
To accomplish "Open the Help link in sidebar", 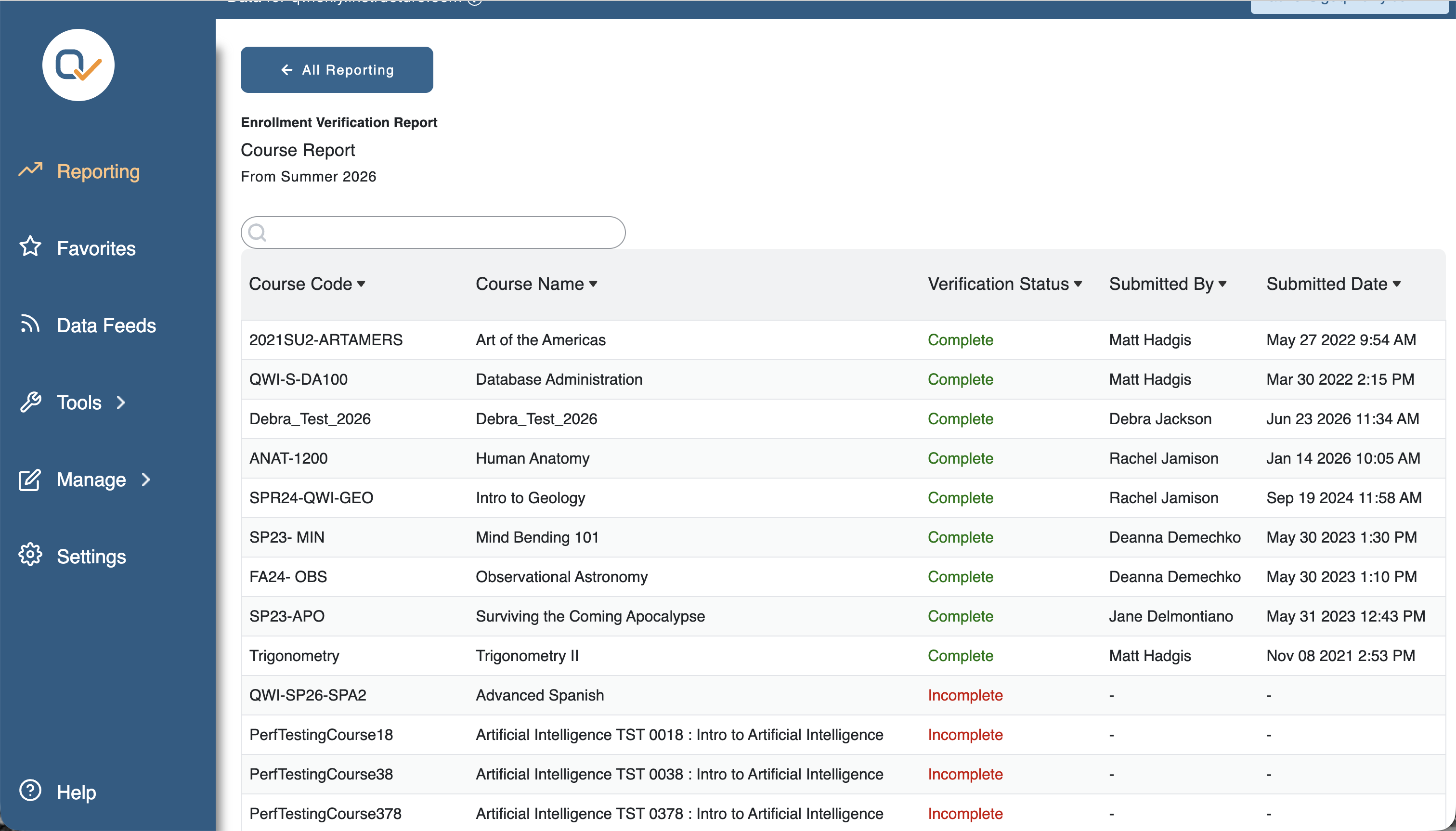I will click(x=77, y=792).
